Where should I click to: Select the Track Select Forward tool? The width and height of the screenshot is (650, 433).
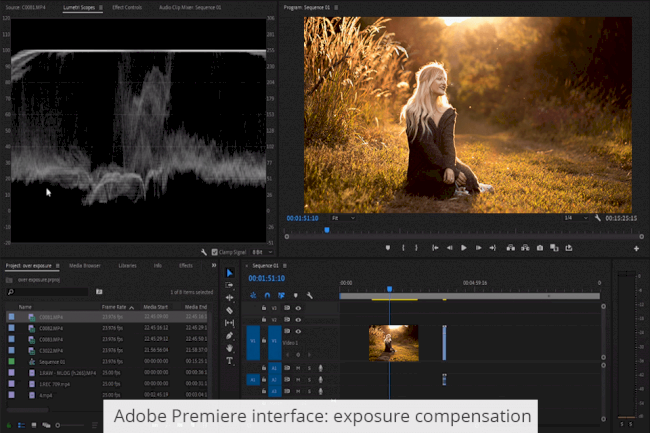click(x=229, y=285)
